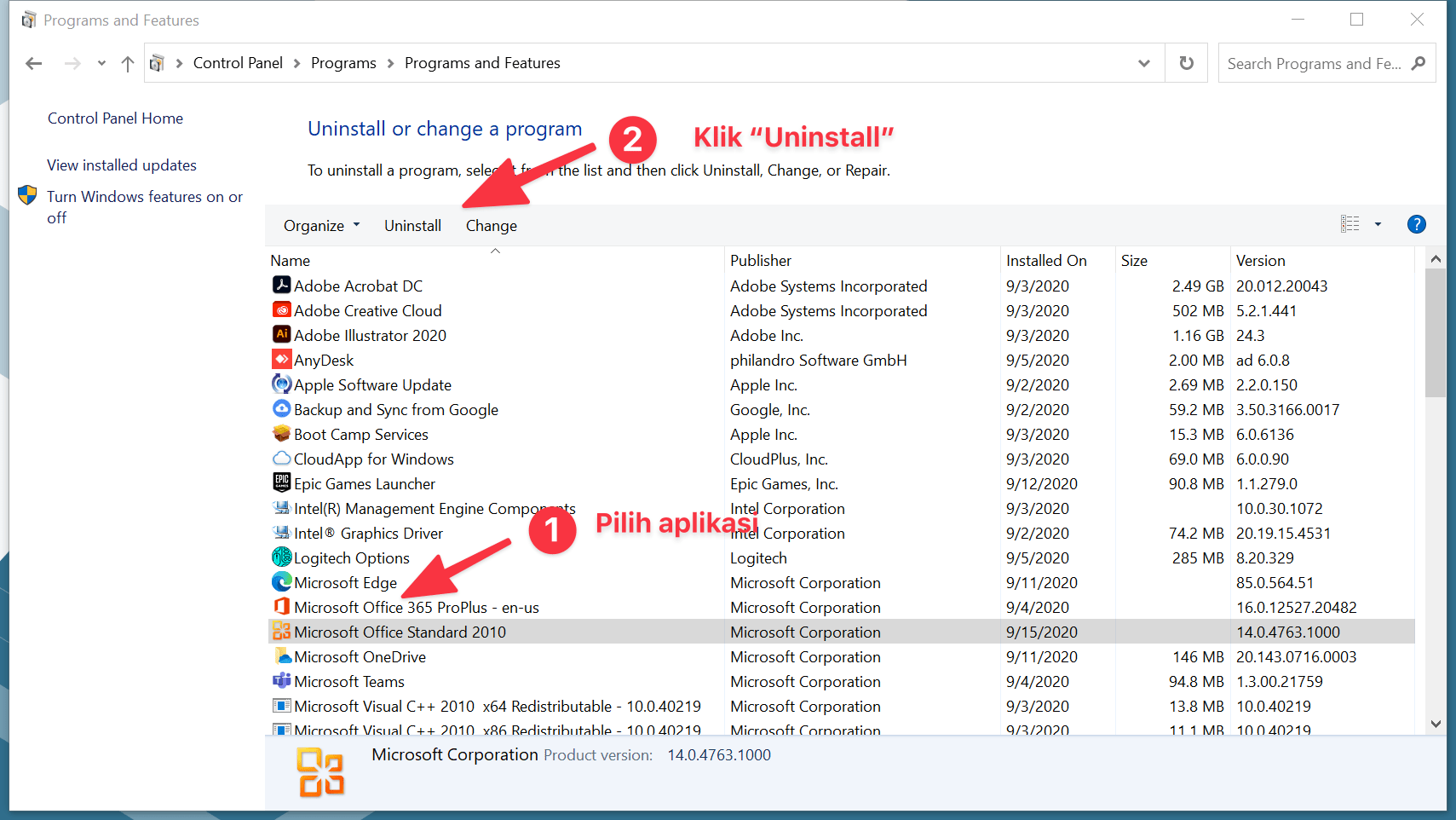Sort by the Size column header
The height and width of the screenshot is (820, 1456).
coord(1173,260)
